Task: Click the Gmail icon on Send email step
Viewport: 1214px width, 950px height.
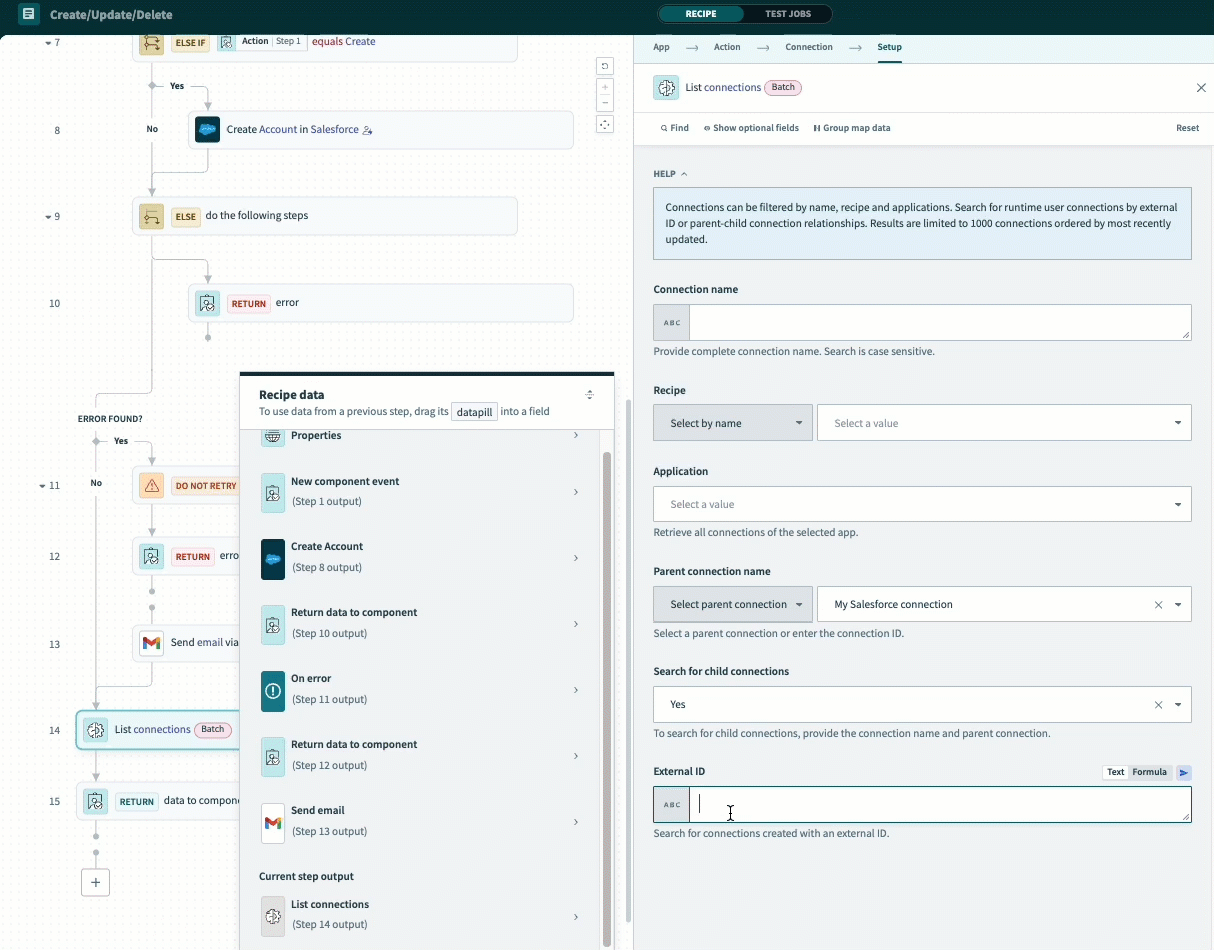Action: pyautogui.click(x=151, y=643)
